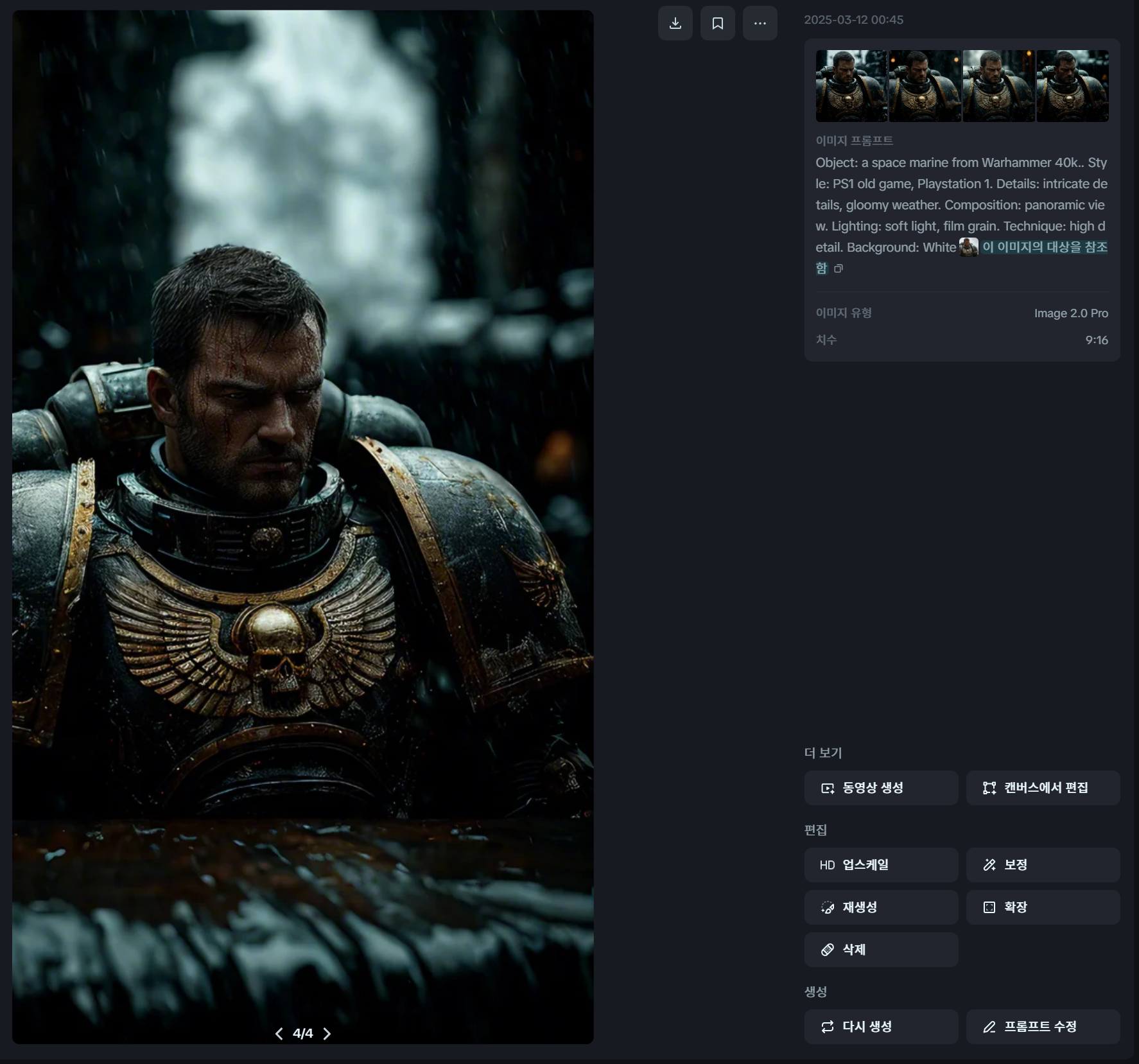Image resolution: width=1139 pixels, height=1064 pixels.
Task: Select the first result thumbnail
Action: click(851, 86)
